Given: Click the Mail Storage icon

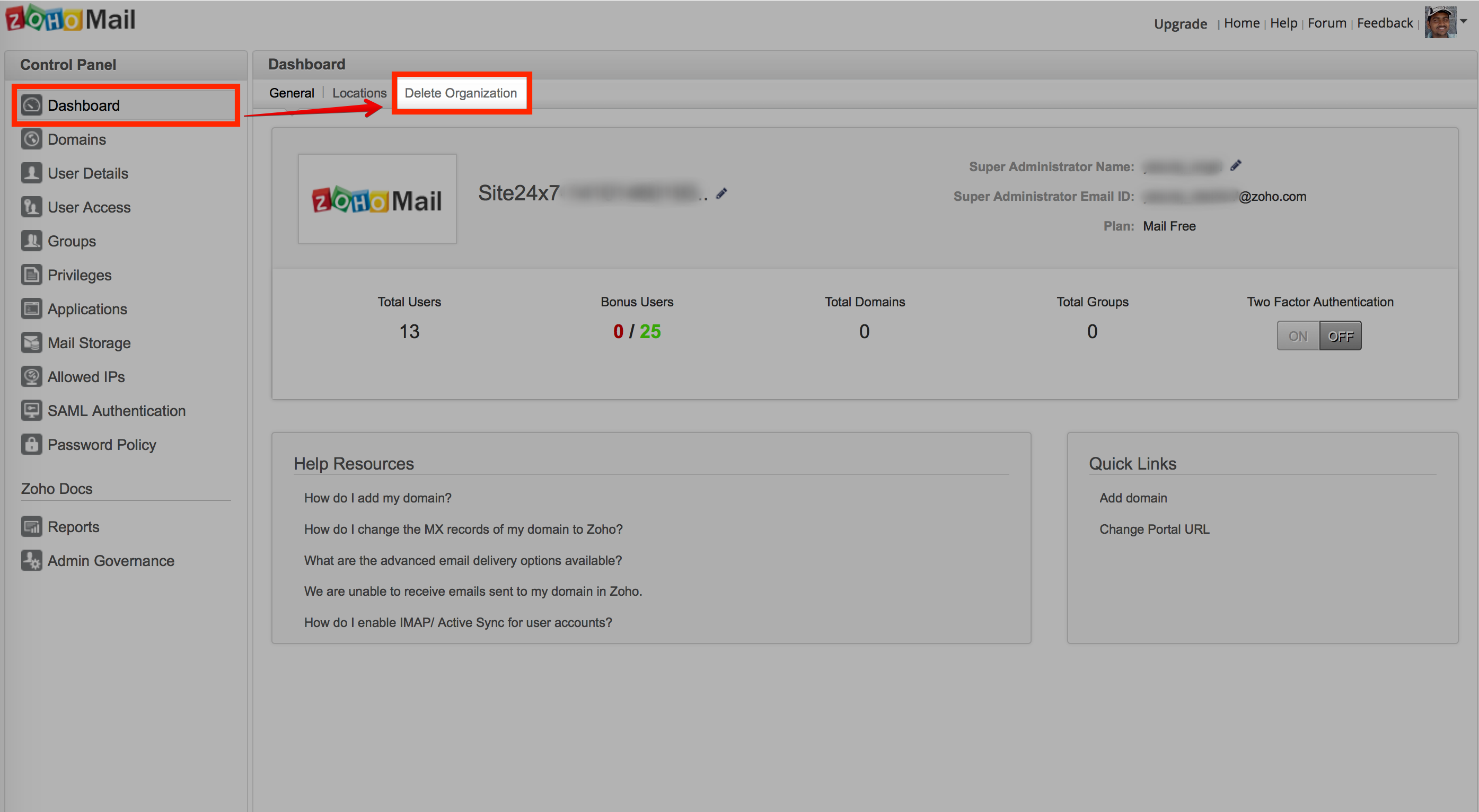Looking at the screenshot, I should pyautogui.click(x=32, y=343).
